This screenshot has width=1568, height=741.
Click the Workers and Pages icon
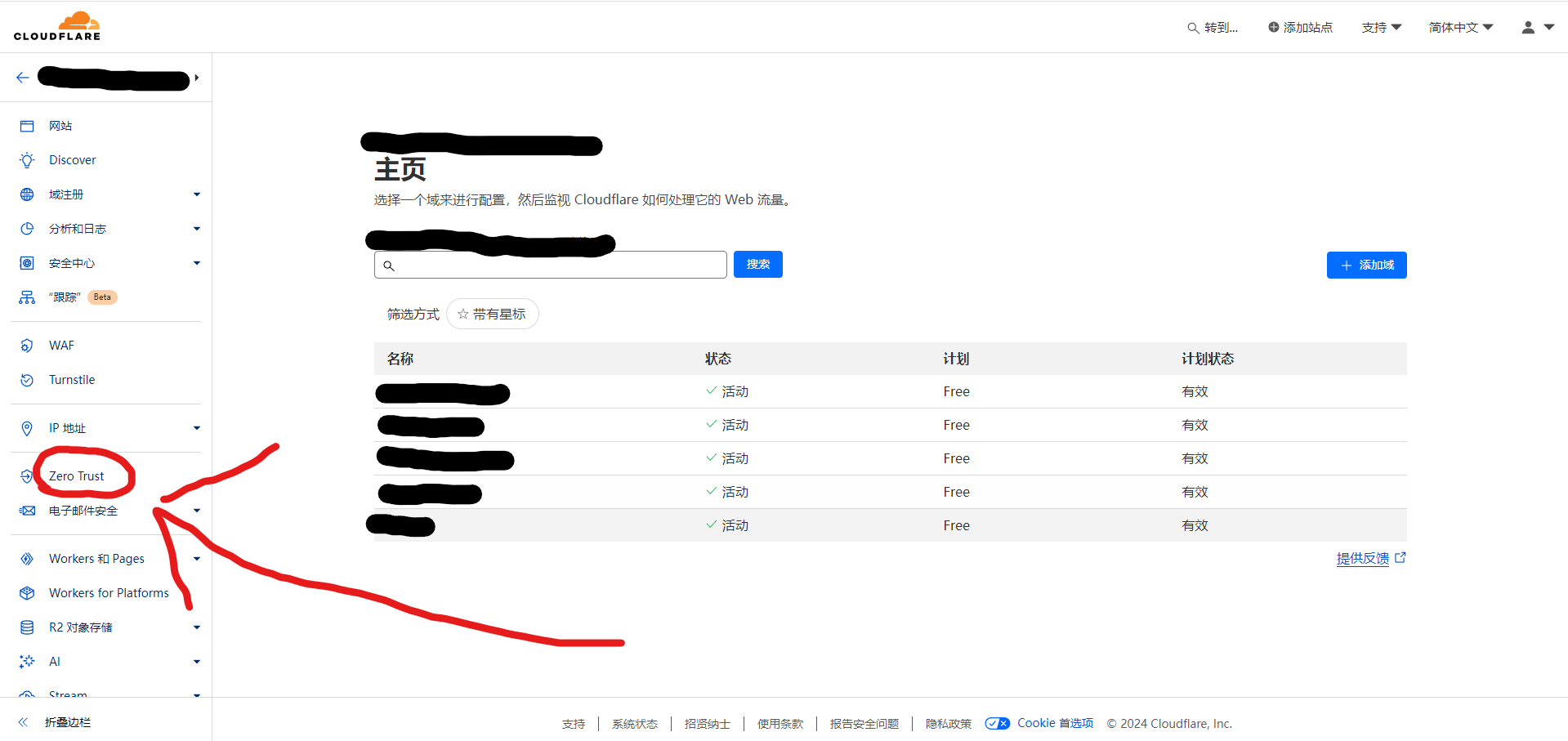[x=27, y=559]
